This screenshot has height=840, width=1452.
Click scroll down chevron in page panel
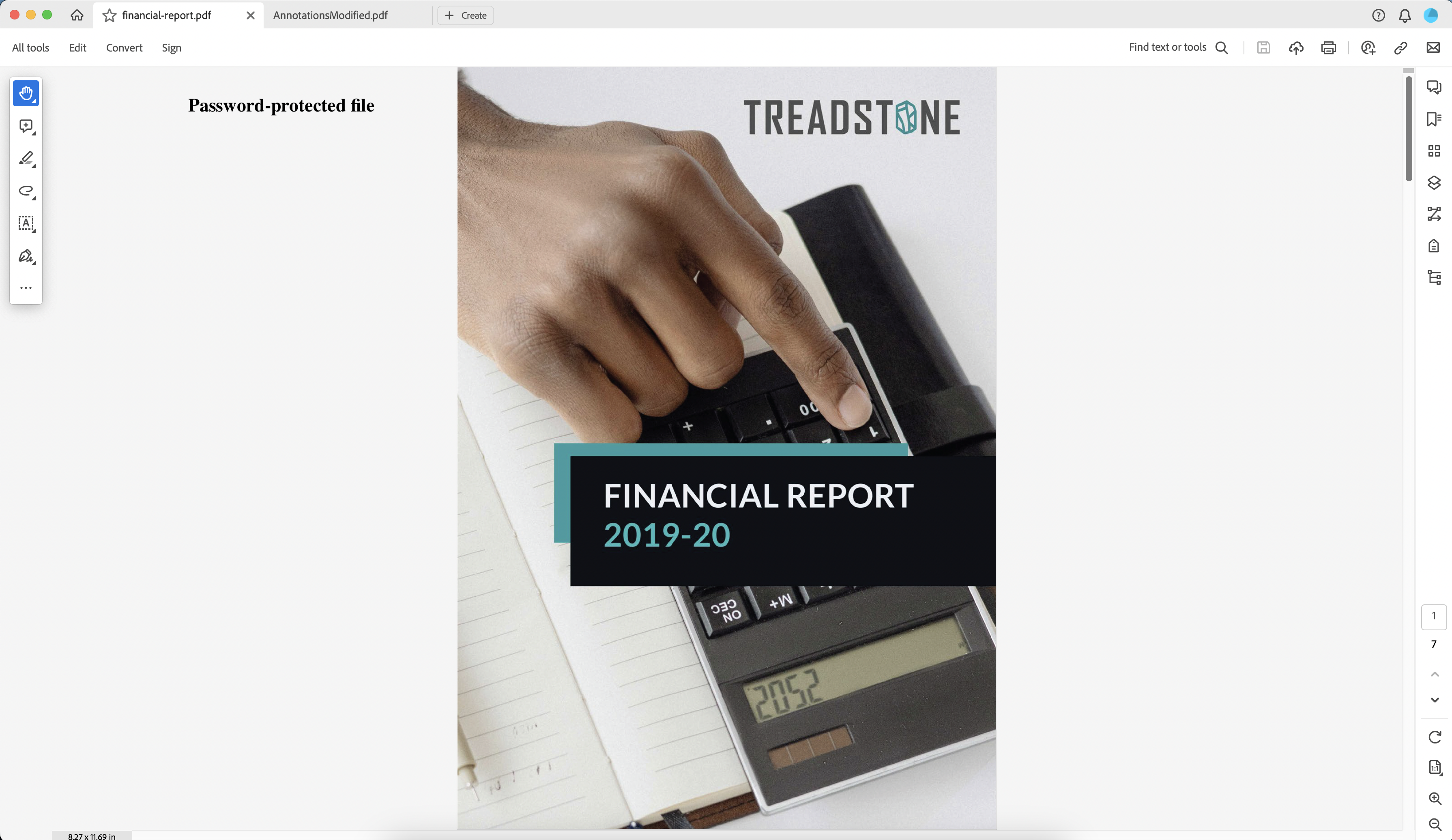[1435, 700]
